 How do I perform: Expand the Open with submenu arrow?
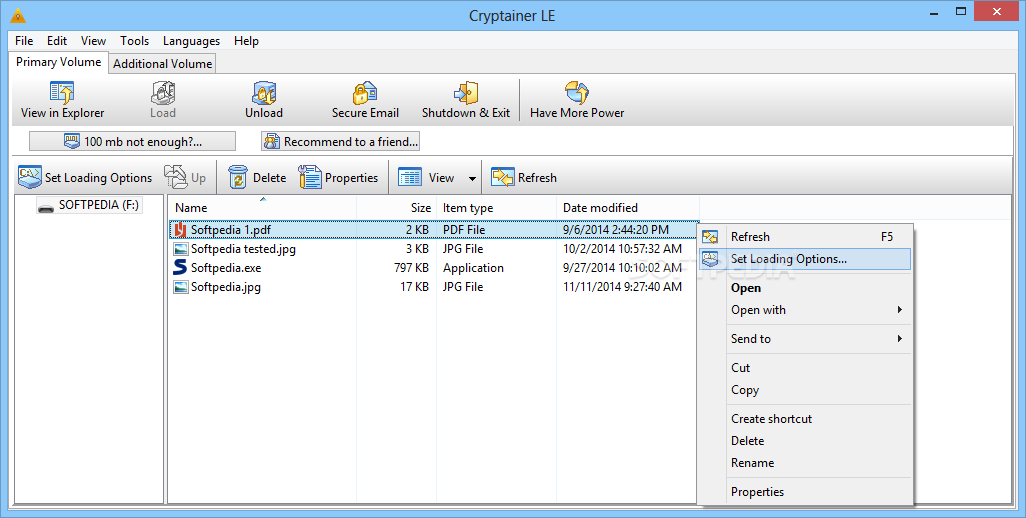coord(900,310)
